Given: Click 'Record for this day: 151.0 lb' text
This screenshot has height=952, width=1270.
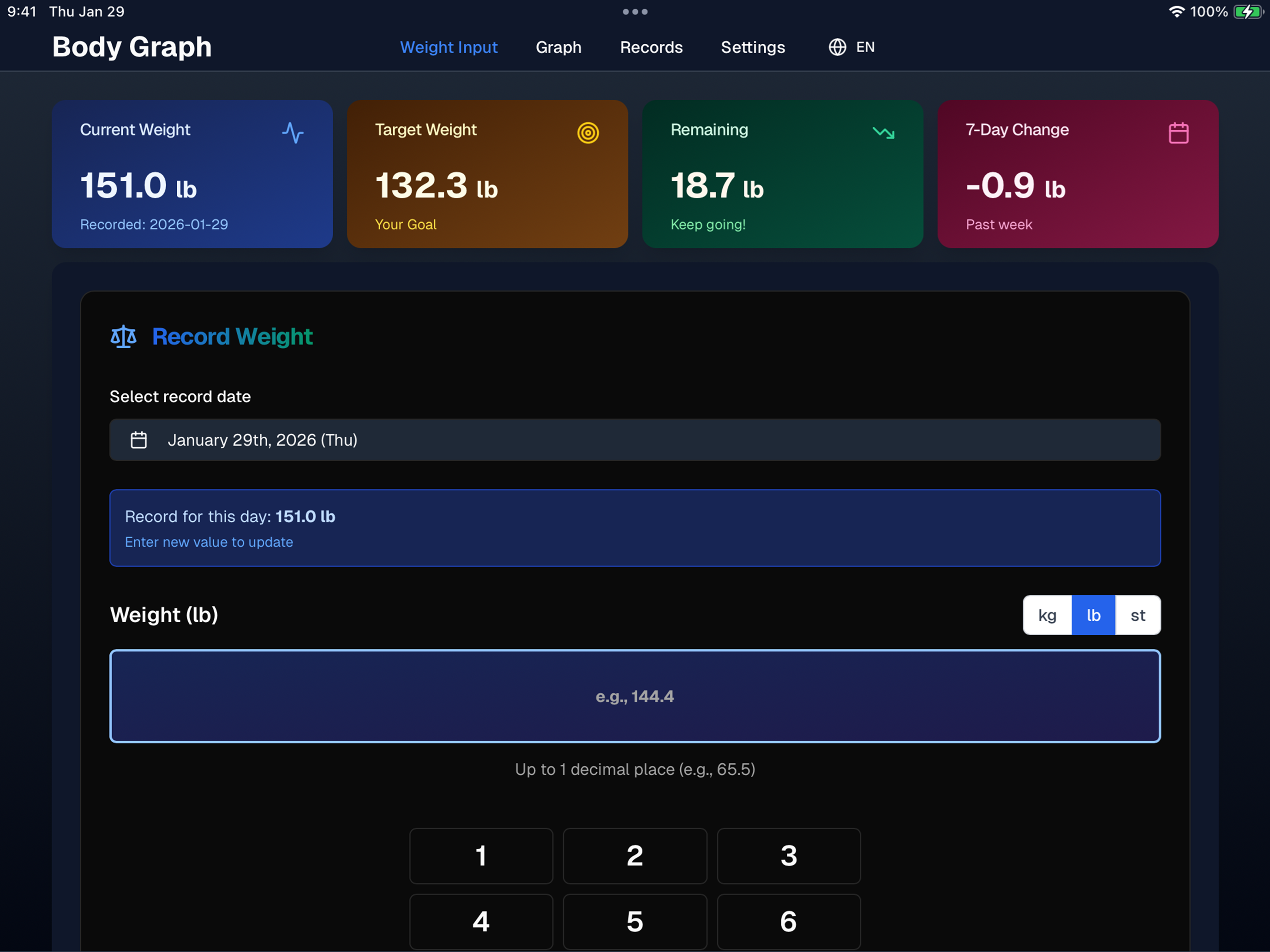Looking at the screenshot, I should [230, 517].
